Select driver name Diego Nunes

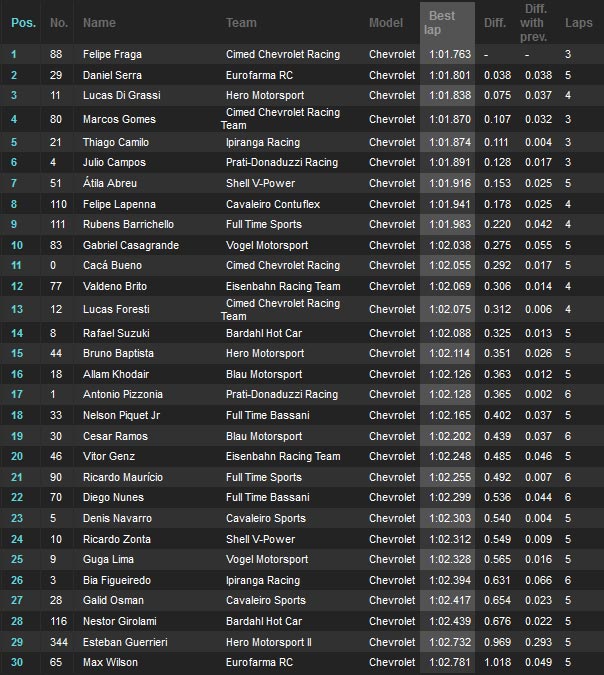pyautogui.click(x=113, y=498)
